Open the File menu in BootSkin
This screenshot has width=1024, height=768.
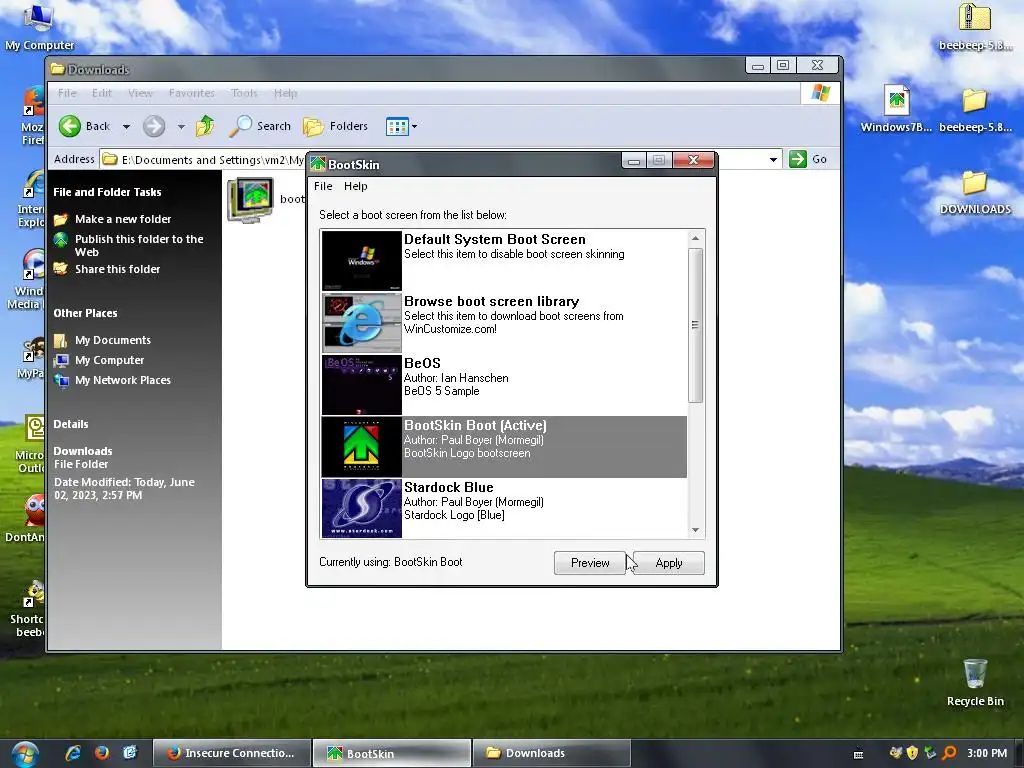(x=323, y=186)
